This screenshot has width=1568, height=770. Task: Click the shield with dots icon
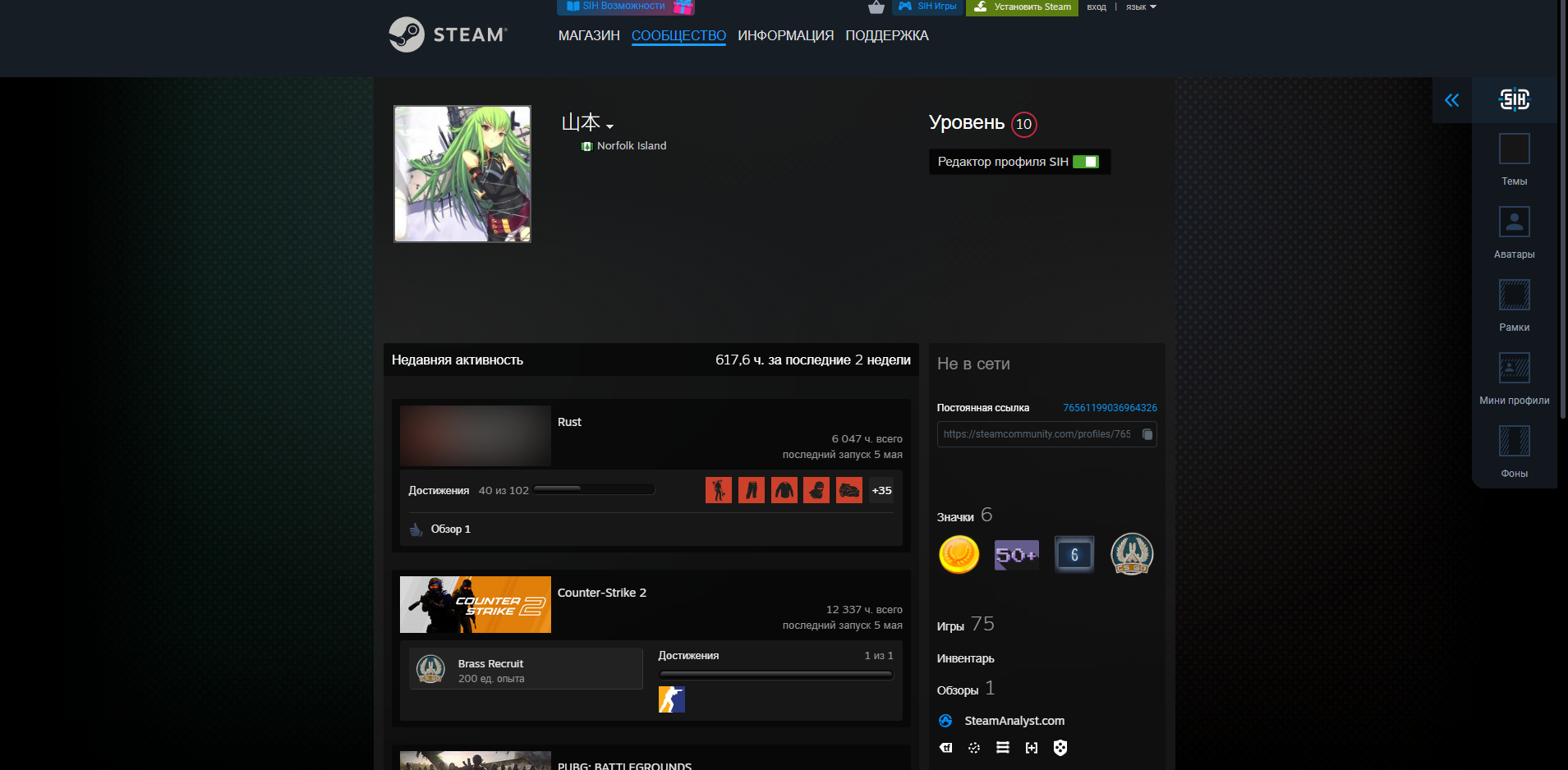point(1060,748)
